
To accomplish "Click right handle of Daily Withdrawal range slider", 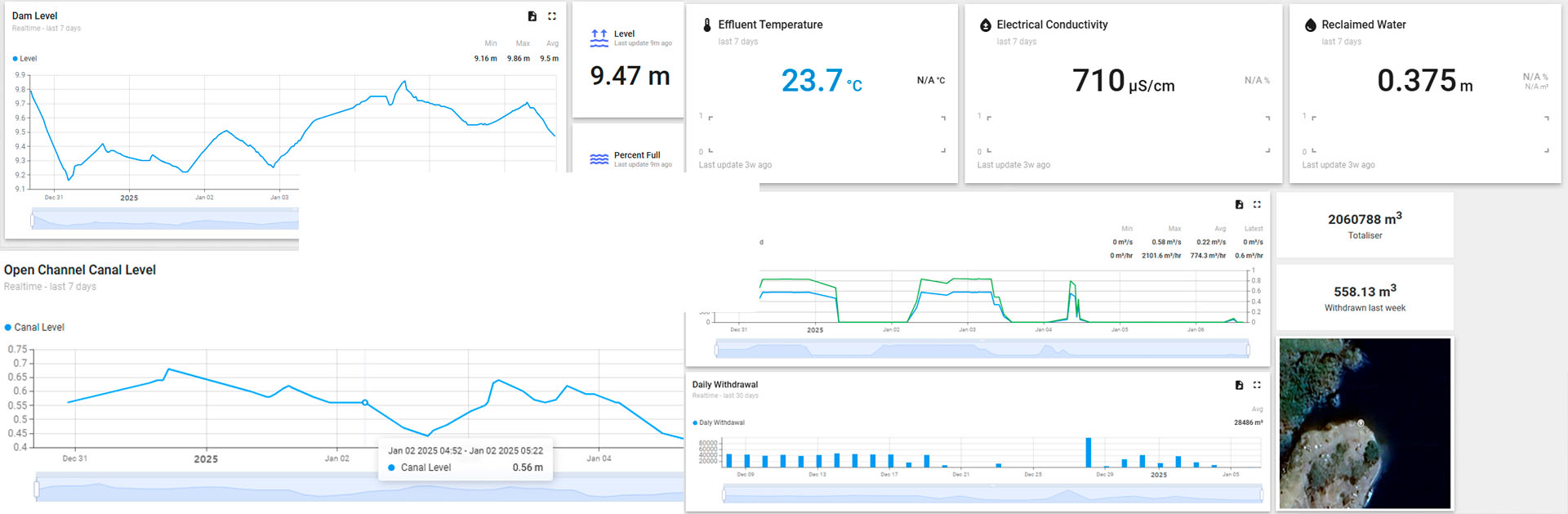I will tap(1262, 494).
